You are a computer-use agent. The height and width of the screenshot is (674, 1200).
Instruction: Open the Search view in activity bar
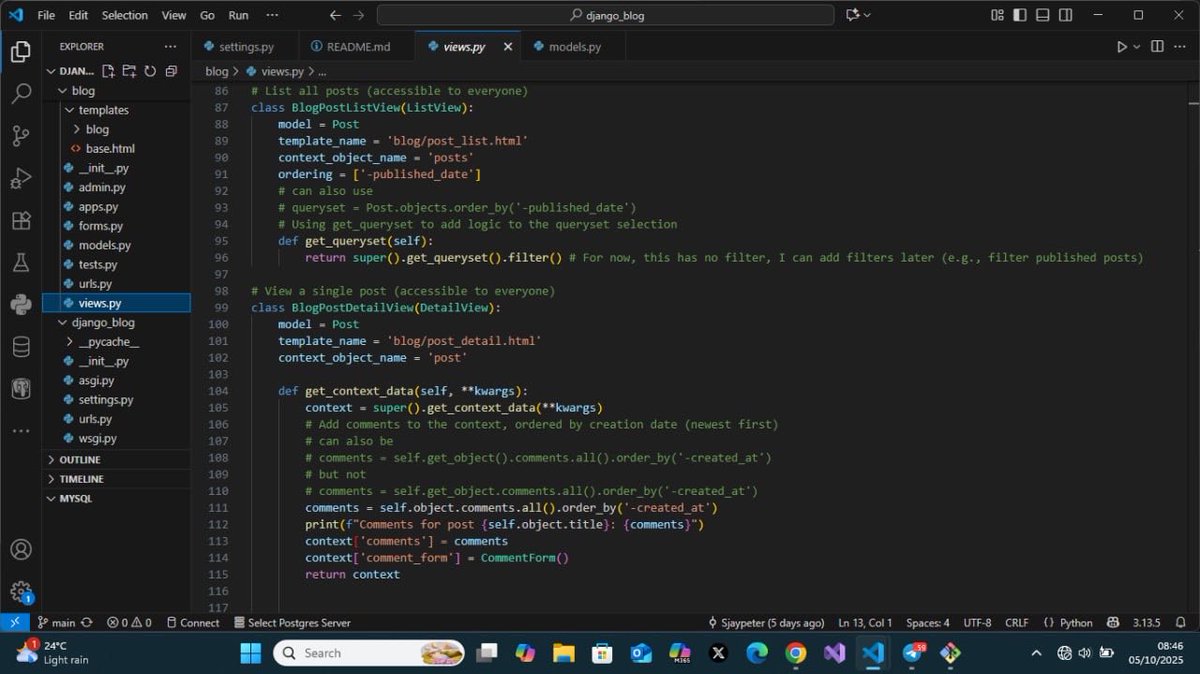point(20,94)
